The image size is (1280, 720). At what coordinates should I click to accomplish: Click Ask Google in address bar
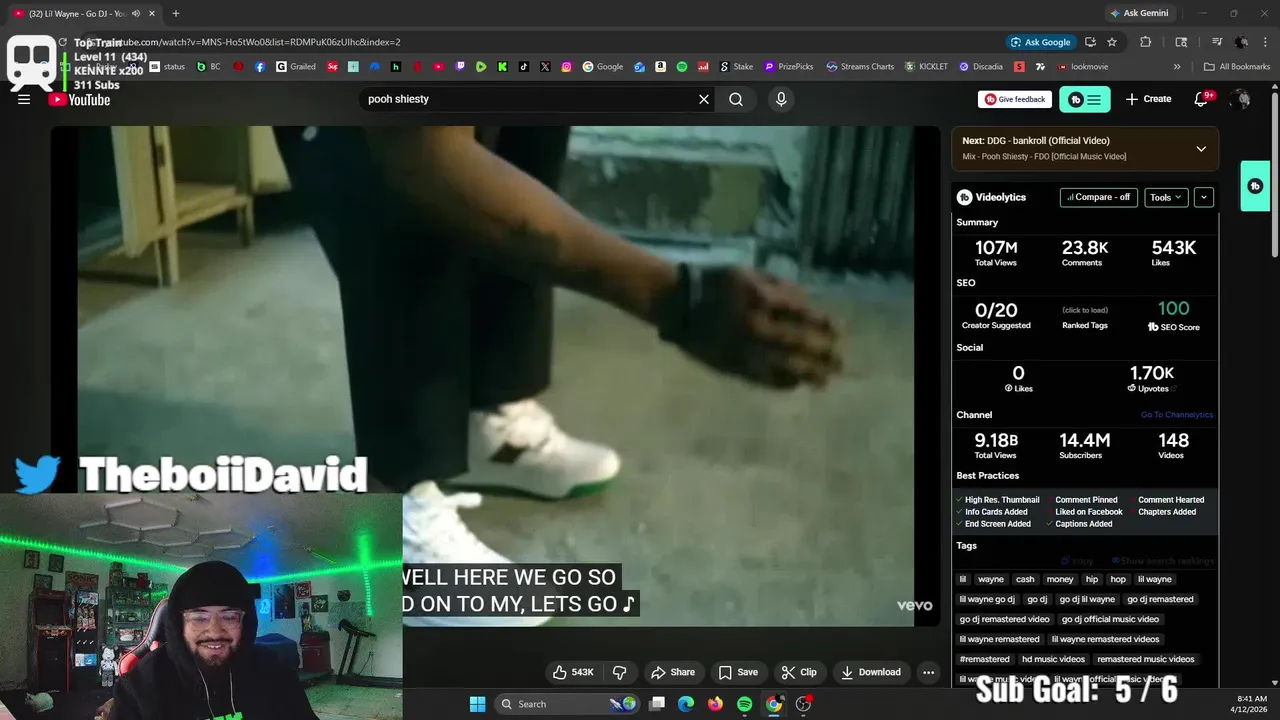1040,42
